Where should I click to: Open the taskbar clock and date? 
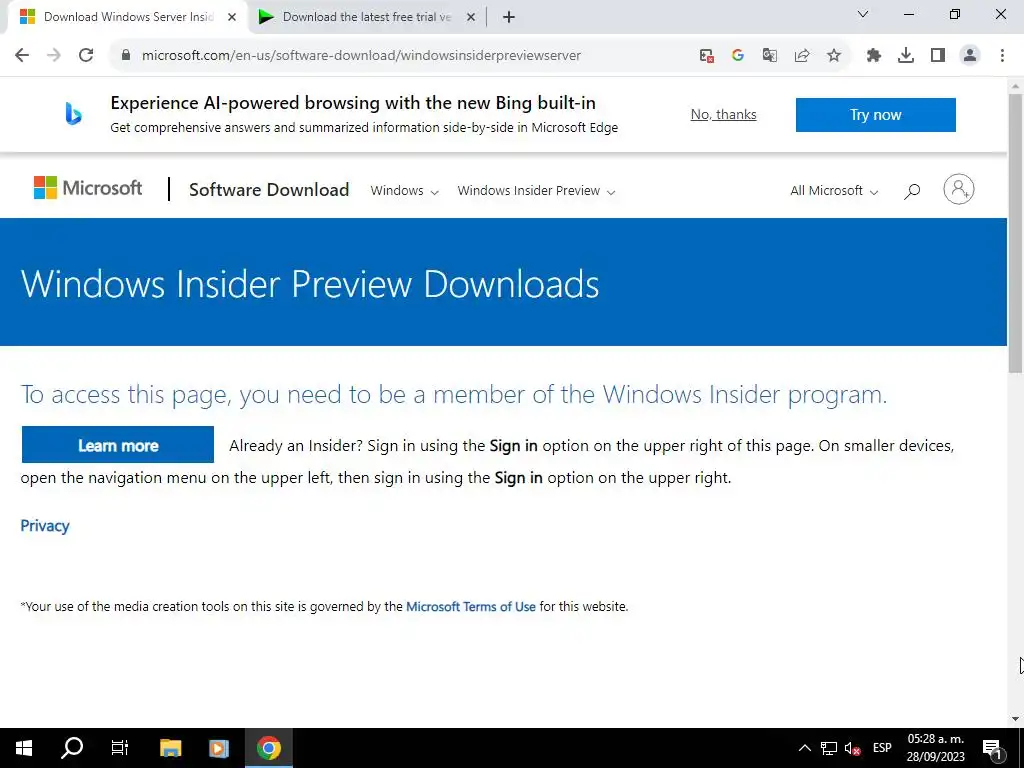[935, 748]
